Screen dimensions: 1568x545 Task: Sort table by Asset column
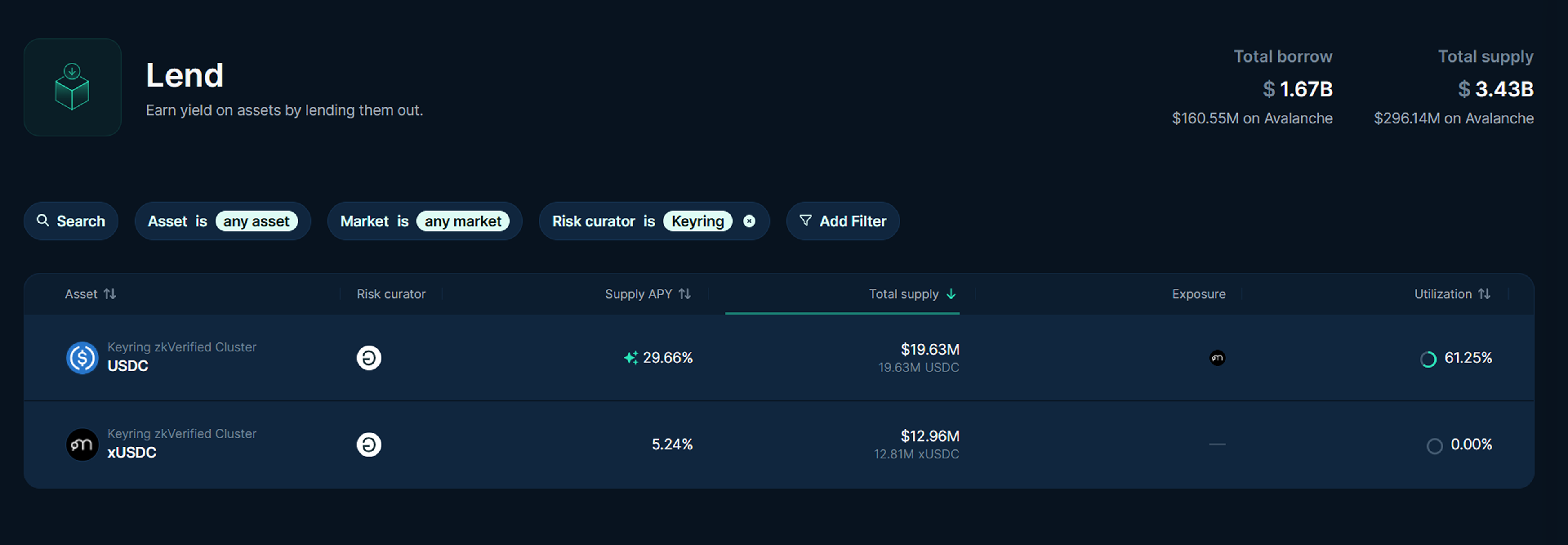tap(90, 294)
